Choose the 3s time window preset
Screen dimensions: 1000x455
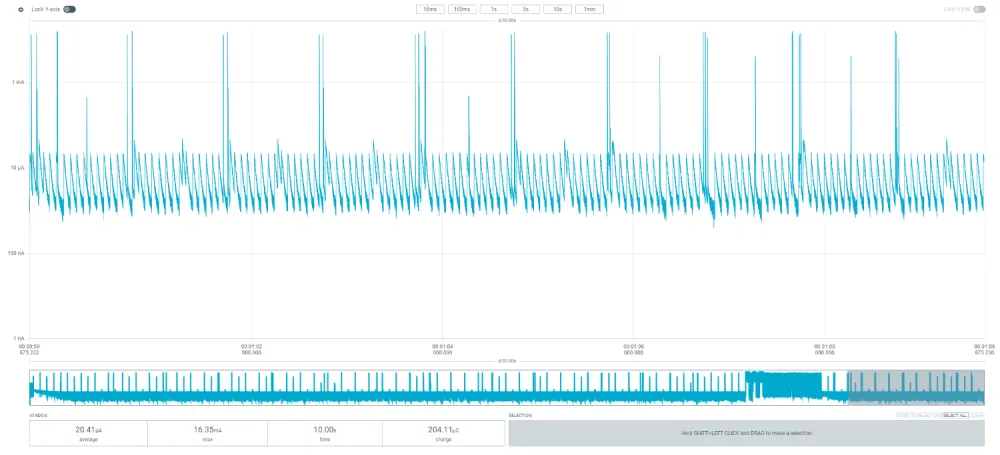coord(525,9)
